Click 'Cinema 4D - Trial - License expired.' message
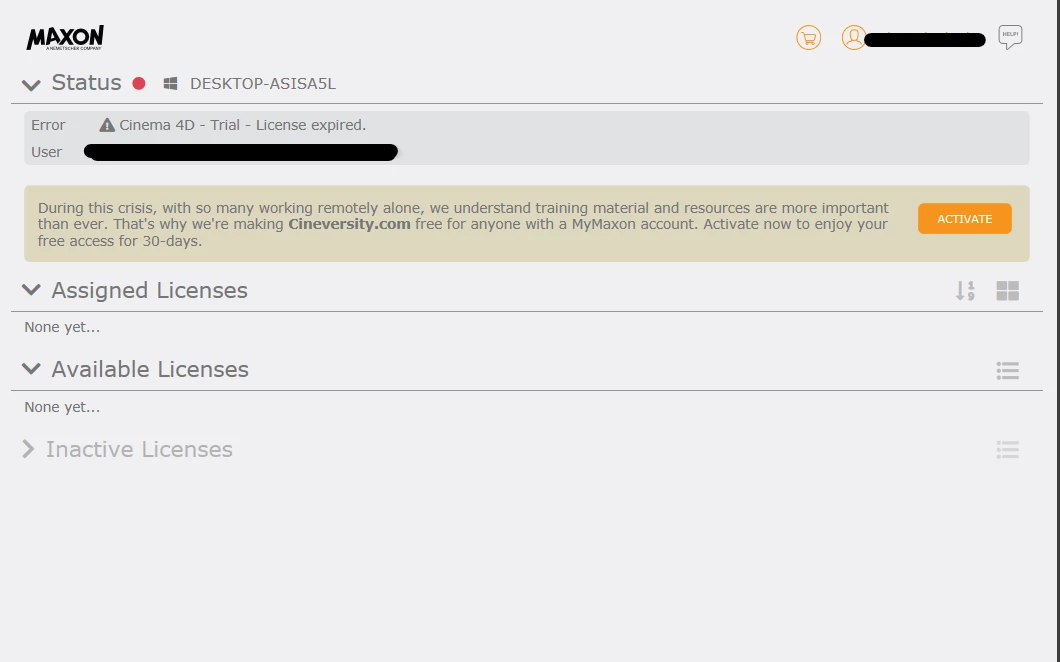 click(x=243, y=125)
